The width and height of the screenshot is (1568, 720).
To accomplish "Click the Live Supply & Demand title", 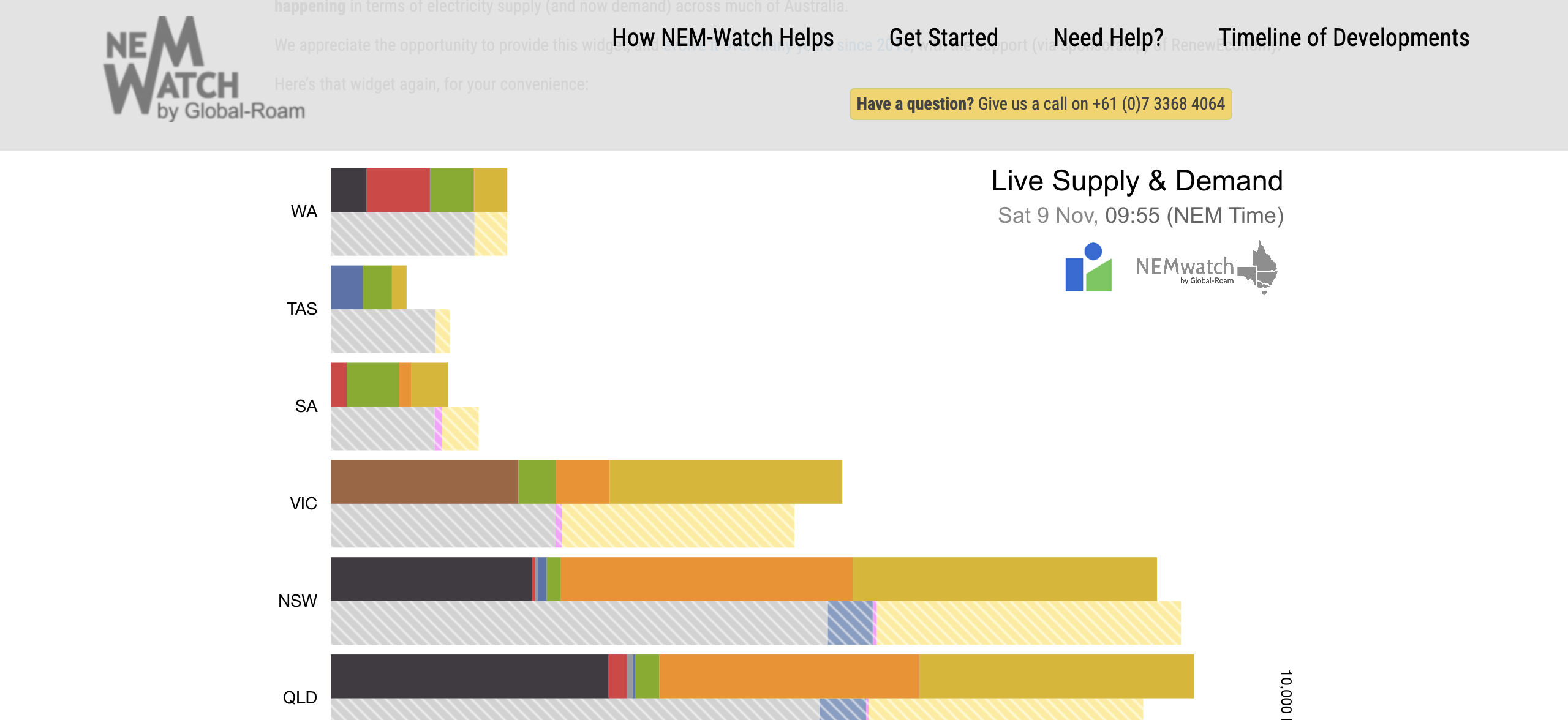I will pyautogui.click(x=1137, y=181).
